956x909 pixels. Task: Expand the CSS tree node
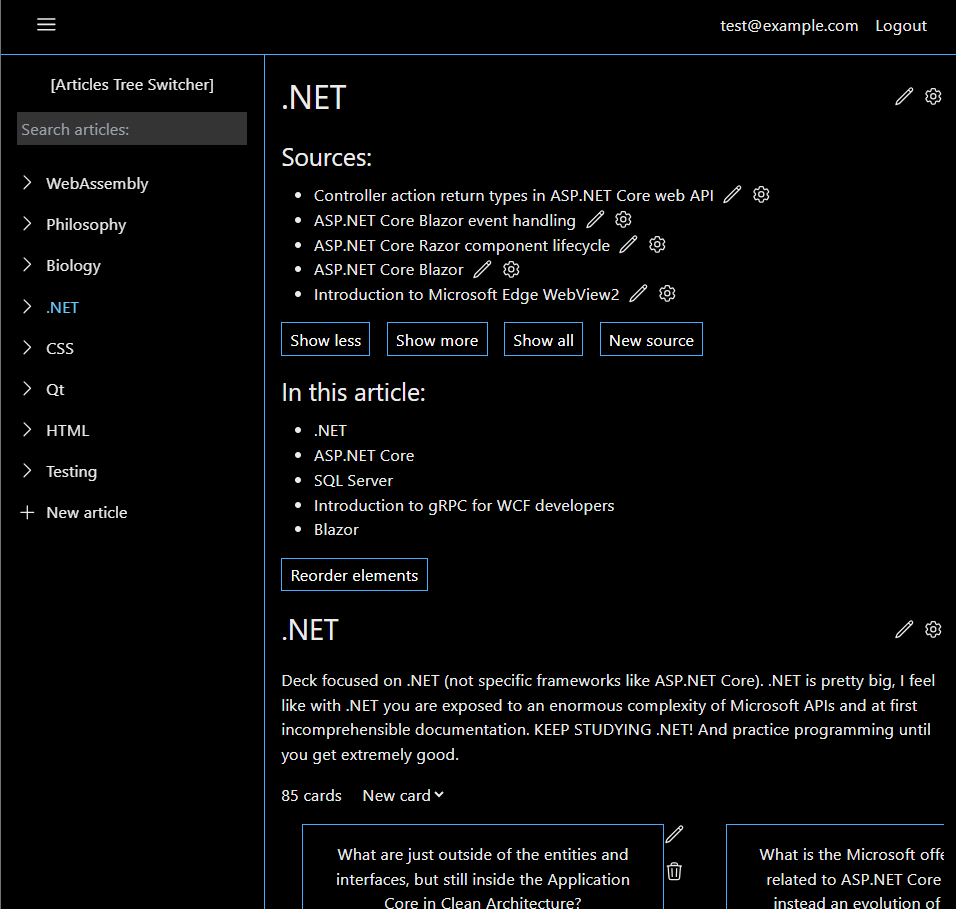click(x=27, y=347)
